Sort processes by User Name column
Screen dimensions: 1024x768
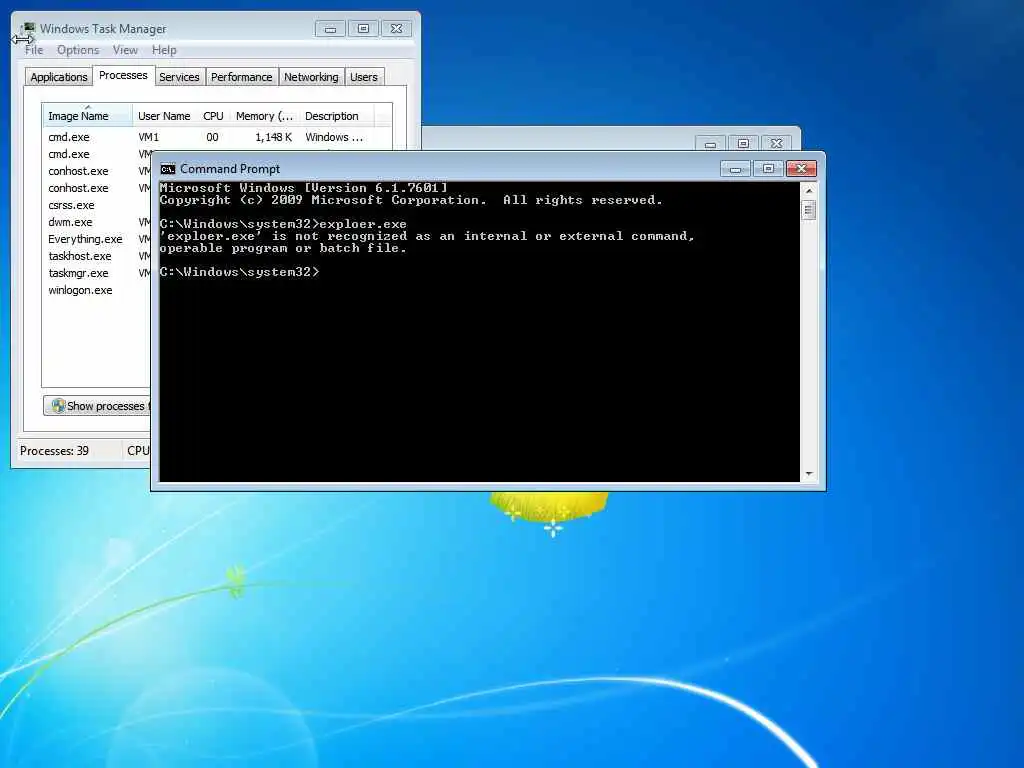coord(164,116)
